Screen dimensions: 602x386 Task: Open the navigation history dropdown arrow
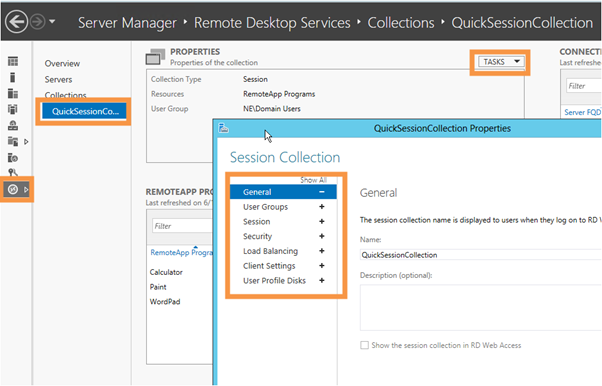[52, 22]
